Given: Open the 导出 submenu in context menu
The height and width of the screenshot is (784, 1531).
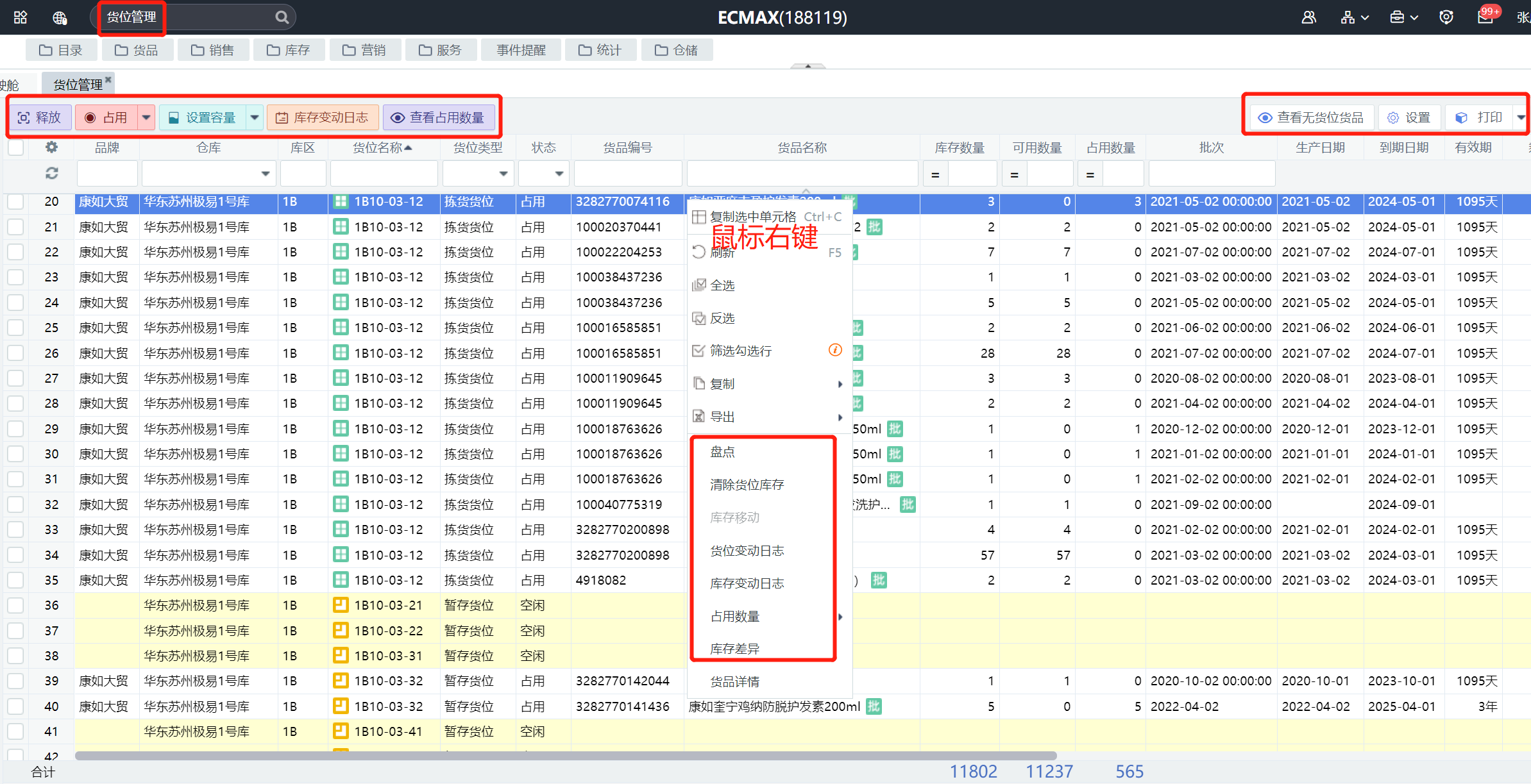Looking at the screenshot, I should pyautogui.click(x=770, y=417).
